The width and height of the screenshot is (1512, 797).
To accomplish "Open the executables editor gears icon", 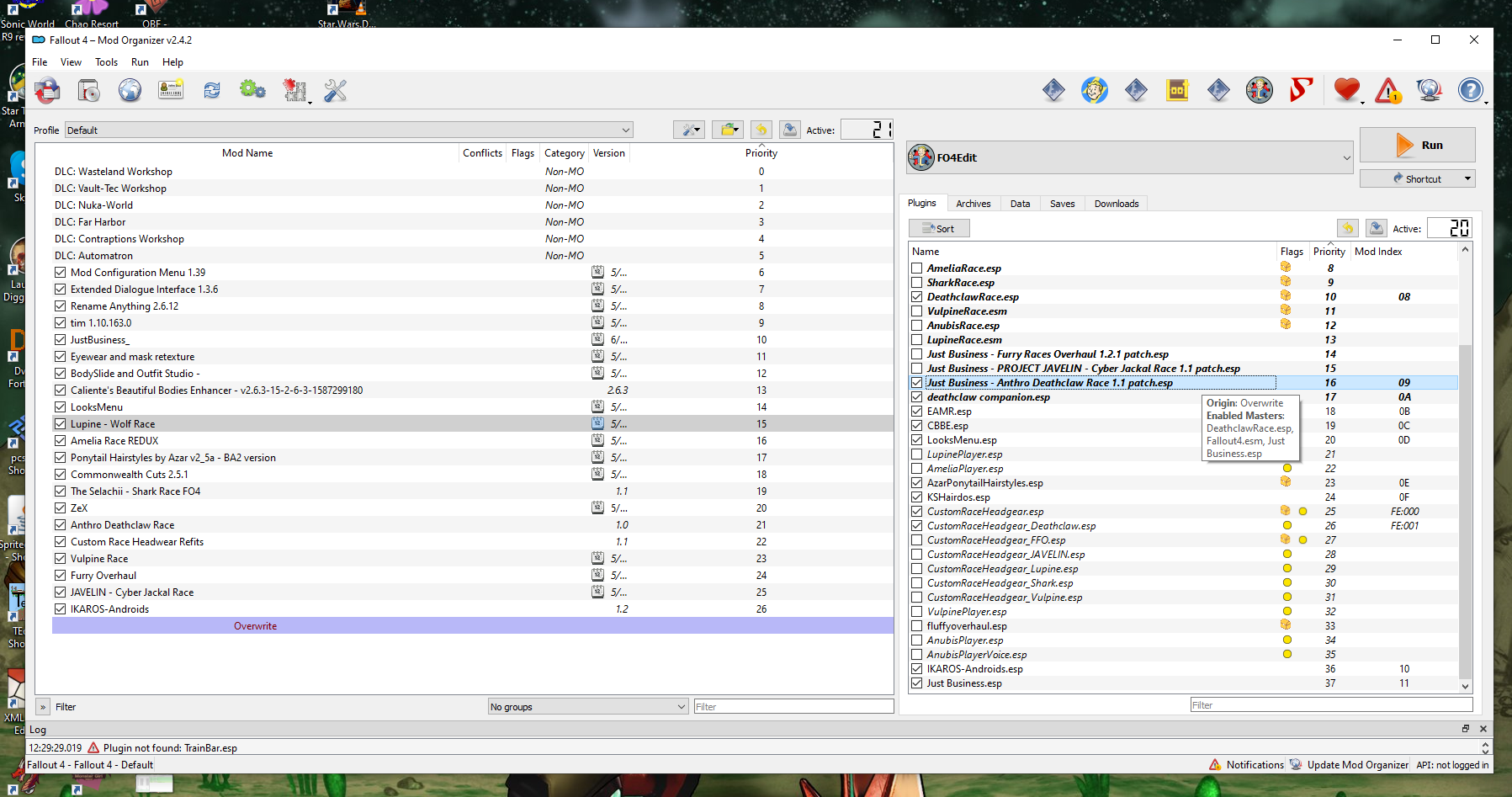I will [252, 89].
